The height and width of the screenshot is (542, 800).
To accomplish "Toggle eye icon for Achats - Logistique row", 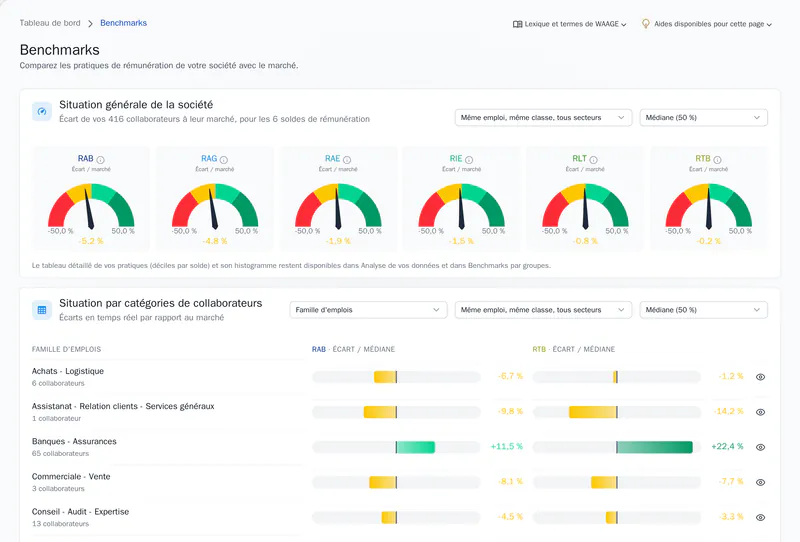I will tap(760, 377).
